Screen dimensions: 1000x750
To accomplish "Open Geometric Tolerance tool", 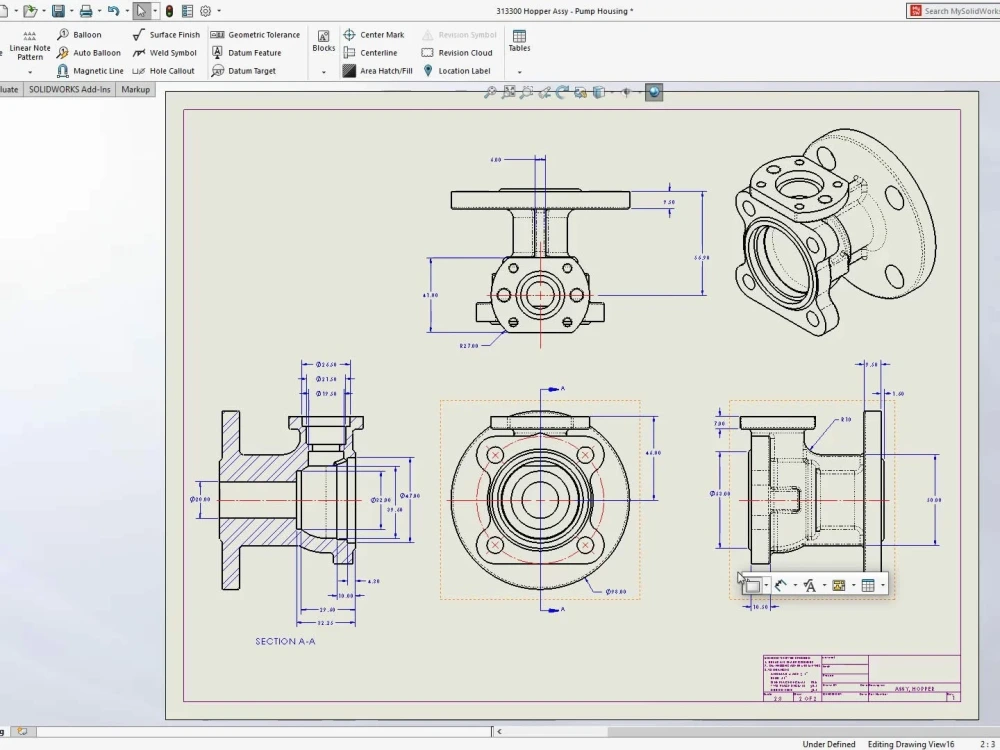I will point(255,34).
